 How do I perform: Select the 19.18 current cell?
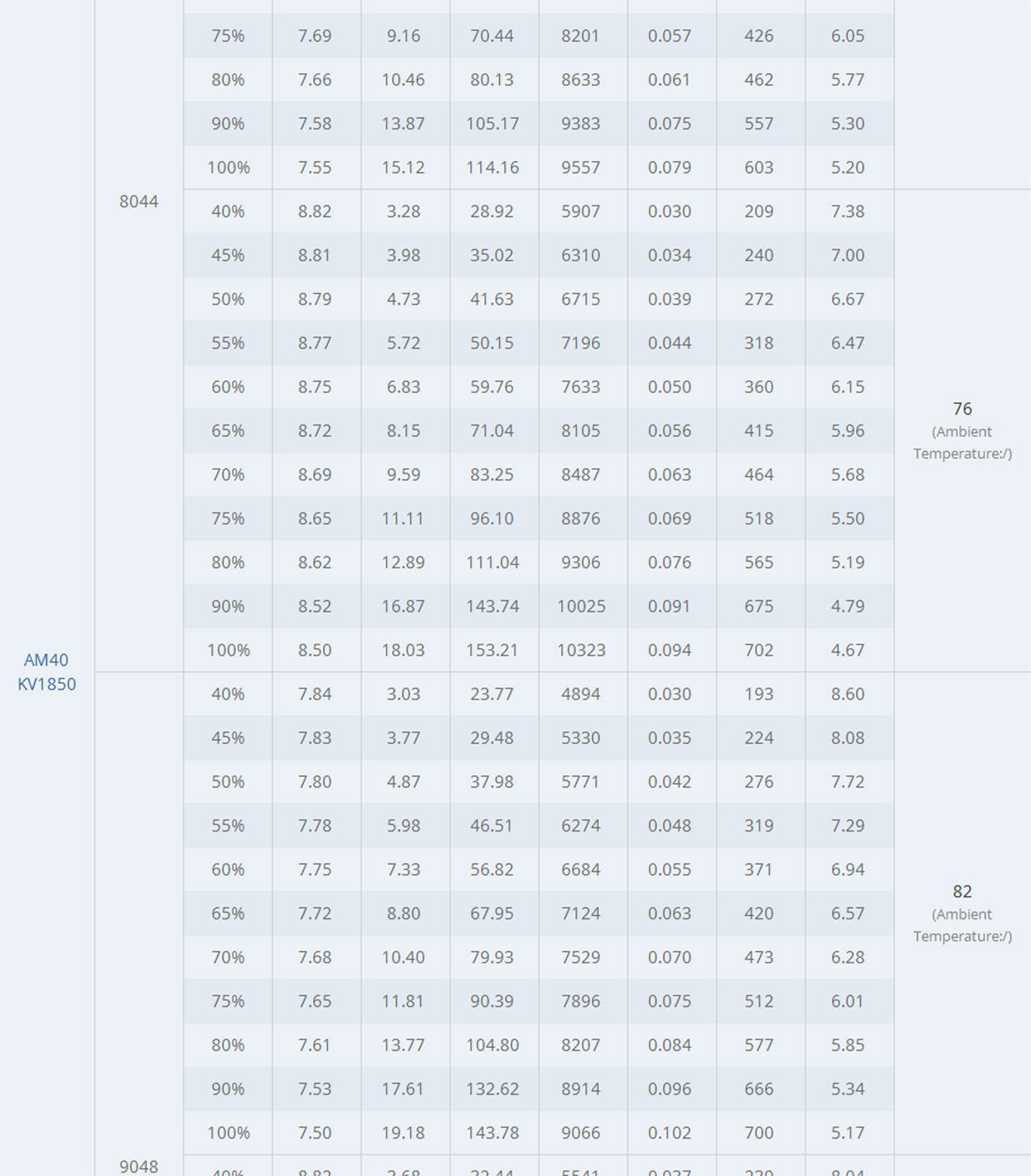click(x=403, y=1133)
